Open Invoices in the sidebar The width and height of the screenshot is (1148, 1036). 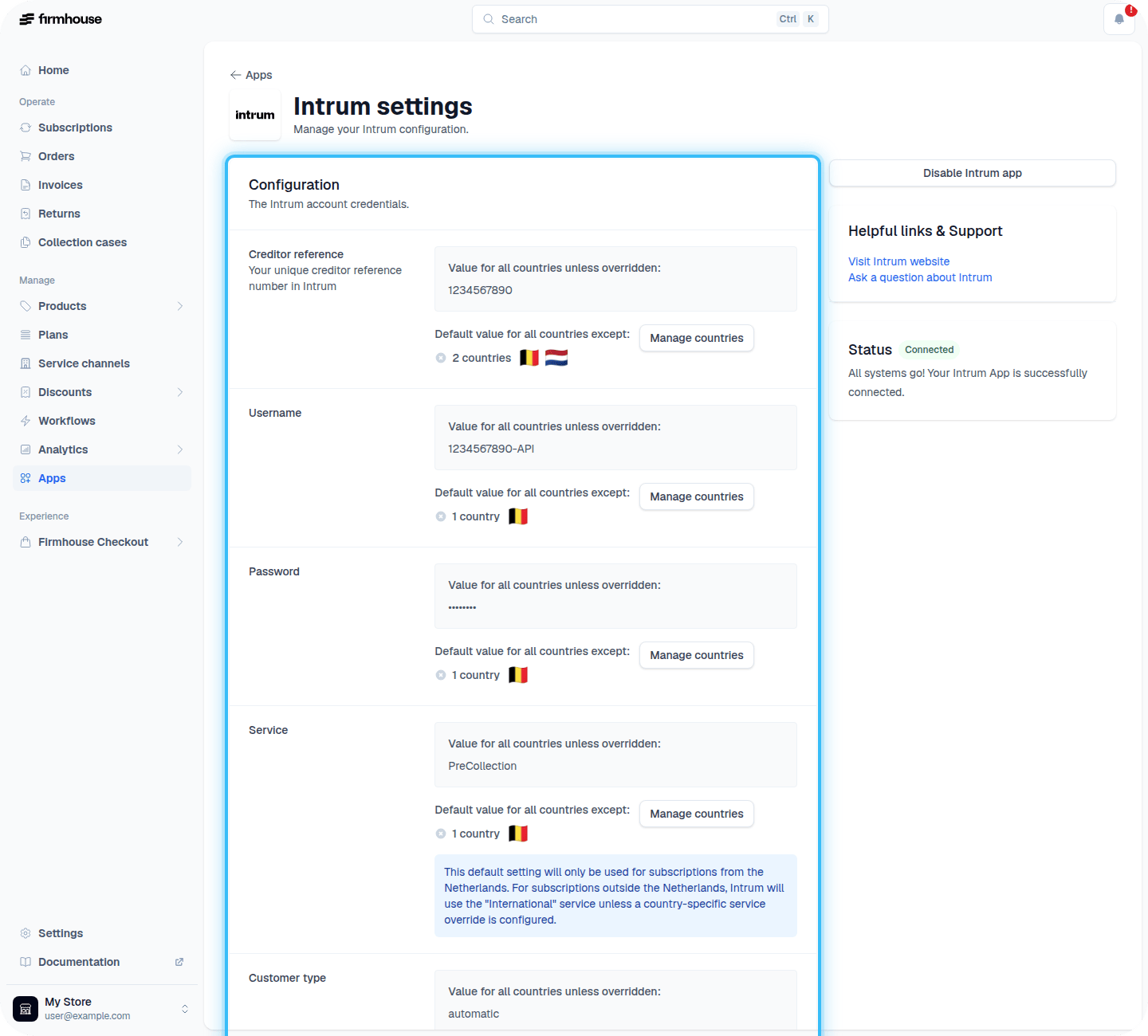pos(102,185)
